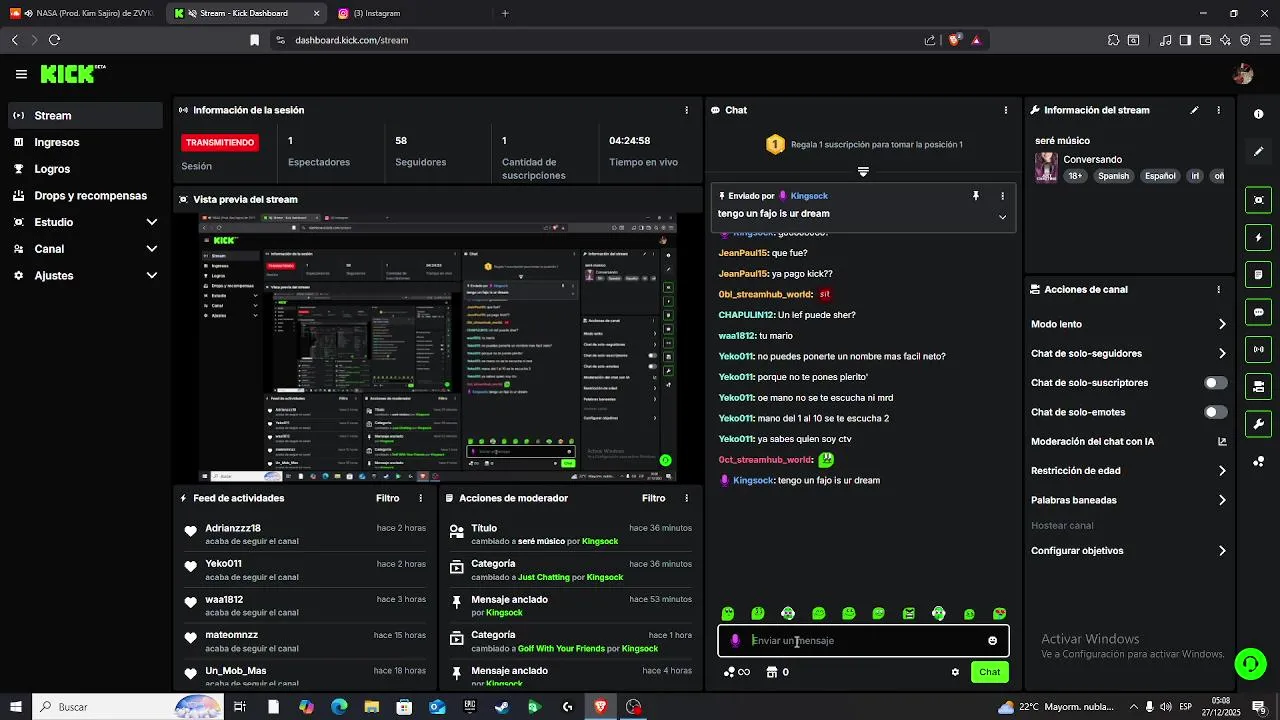
Task: Open Steam from Windows taskbar
Action: 502,707
